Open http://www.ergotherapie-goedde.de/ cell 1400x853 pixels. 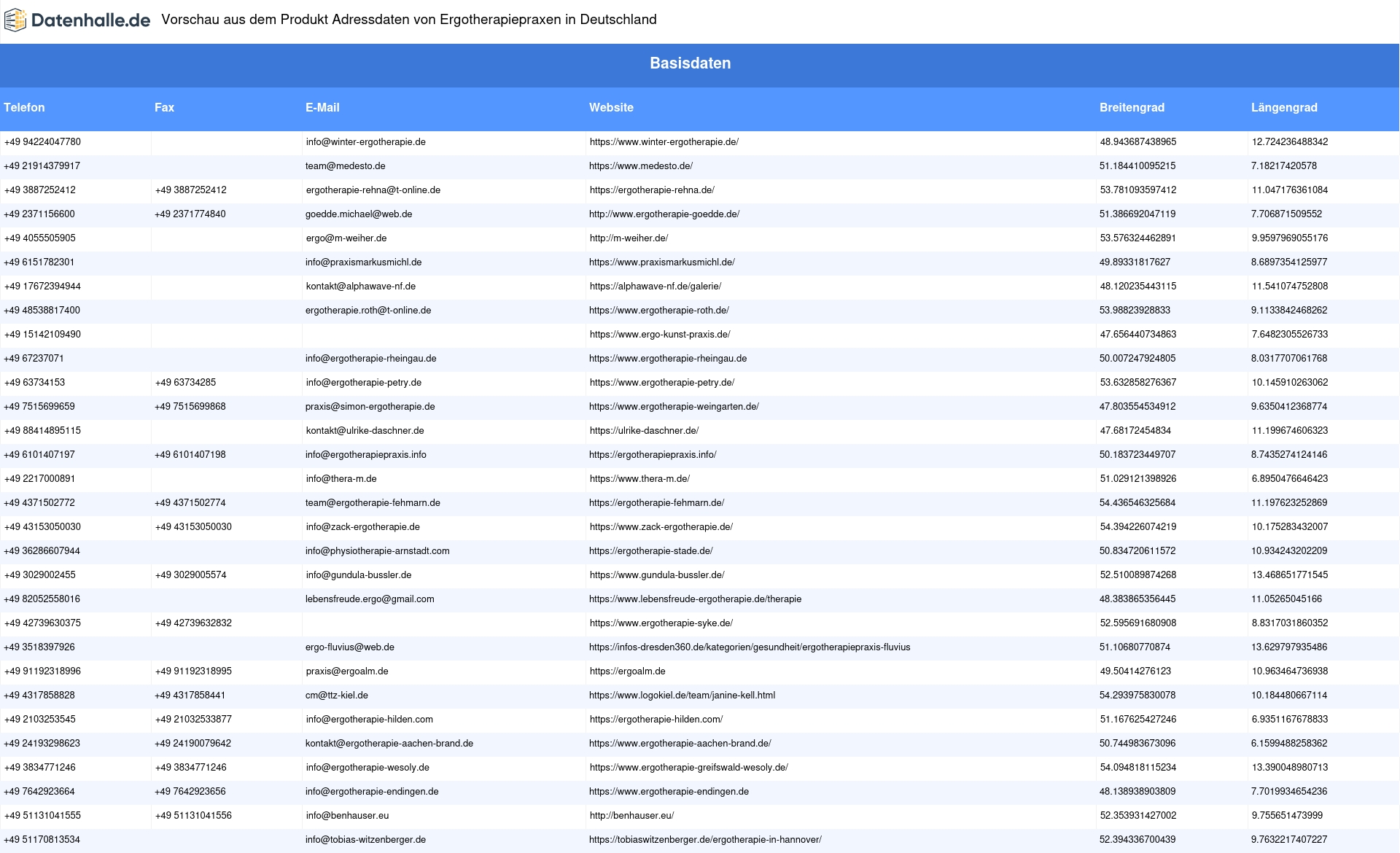pyautogui.click(x=664, y=214)
